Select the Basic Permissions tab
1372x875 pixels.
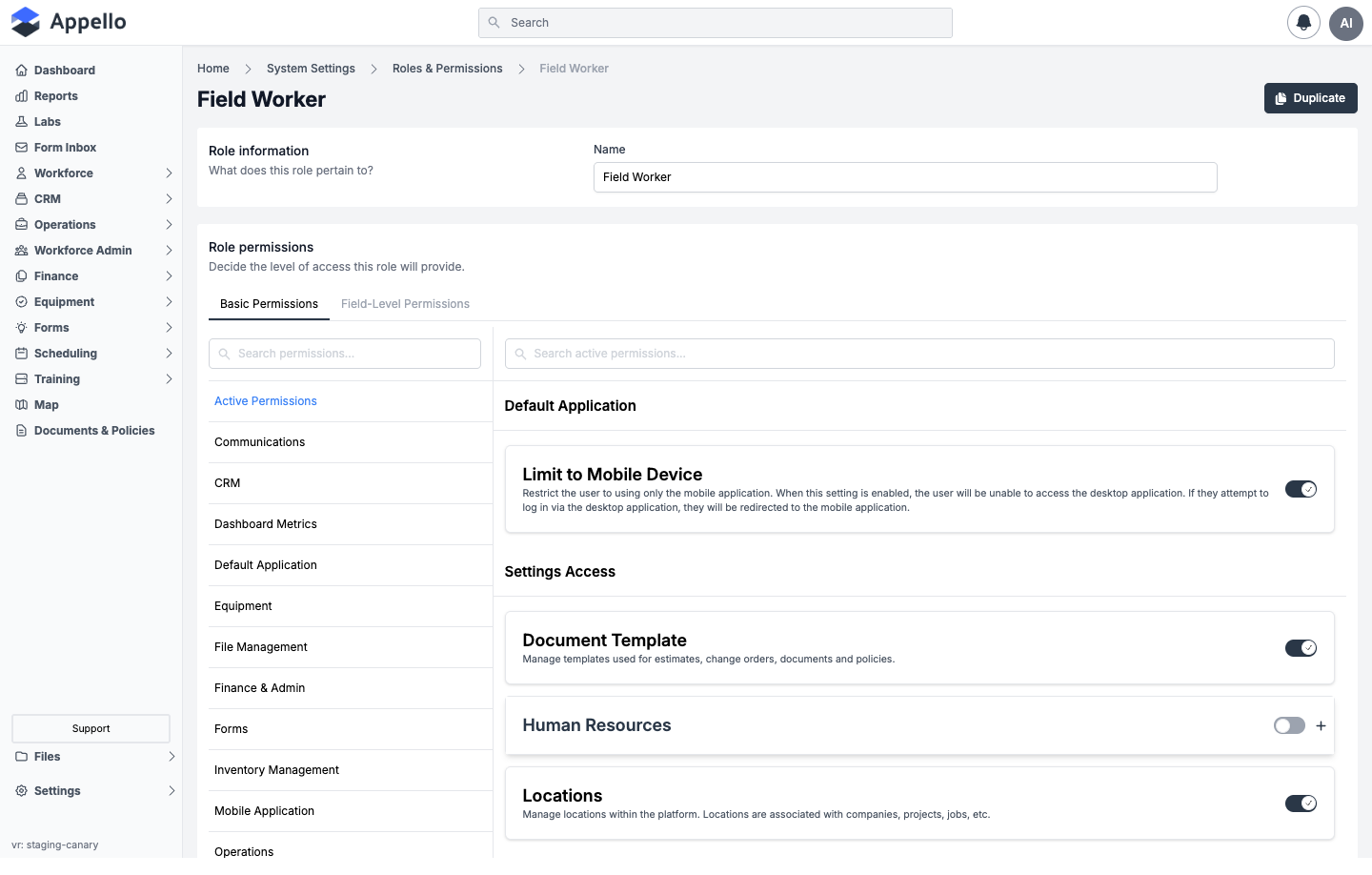point(269,304)
